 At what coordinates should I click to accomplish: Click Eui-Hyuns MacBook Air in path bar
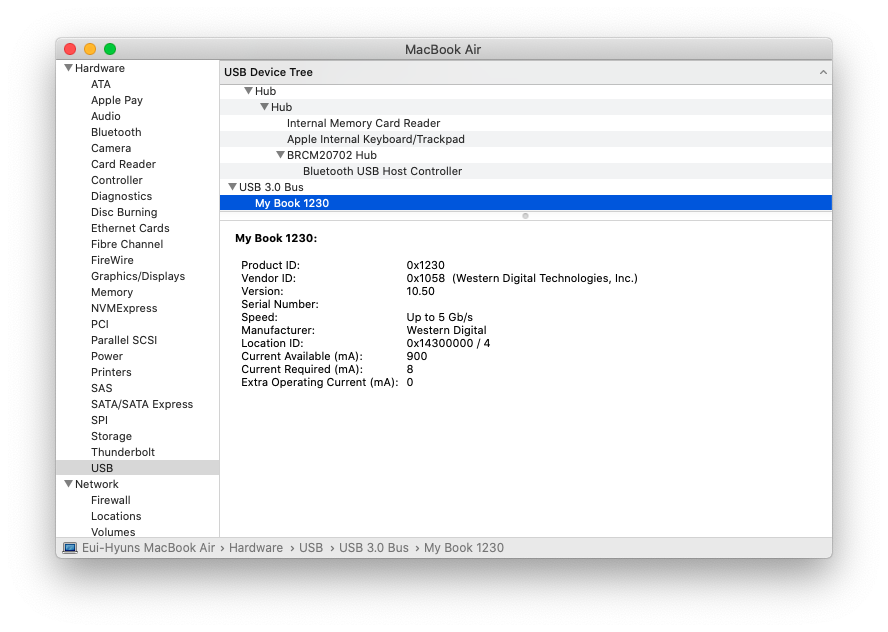148,548
